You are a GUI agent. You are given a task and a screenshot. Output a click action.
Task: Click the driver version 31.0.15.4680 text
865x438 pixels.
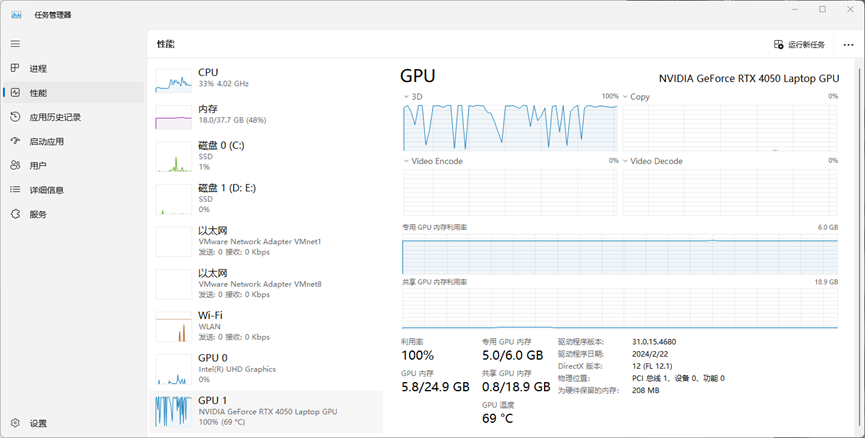tap(654, 342)
